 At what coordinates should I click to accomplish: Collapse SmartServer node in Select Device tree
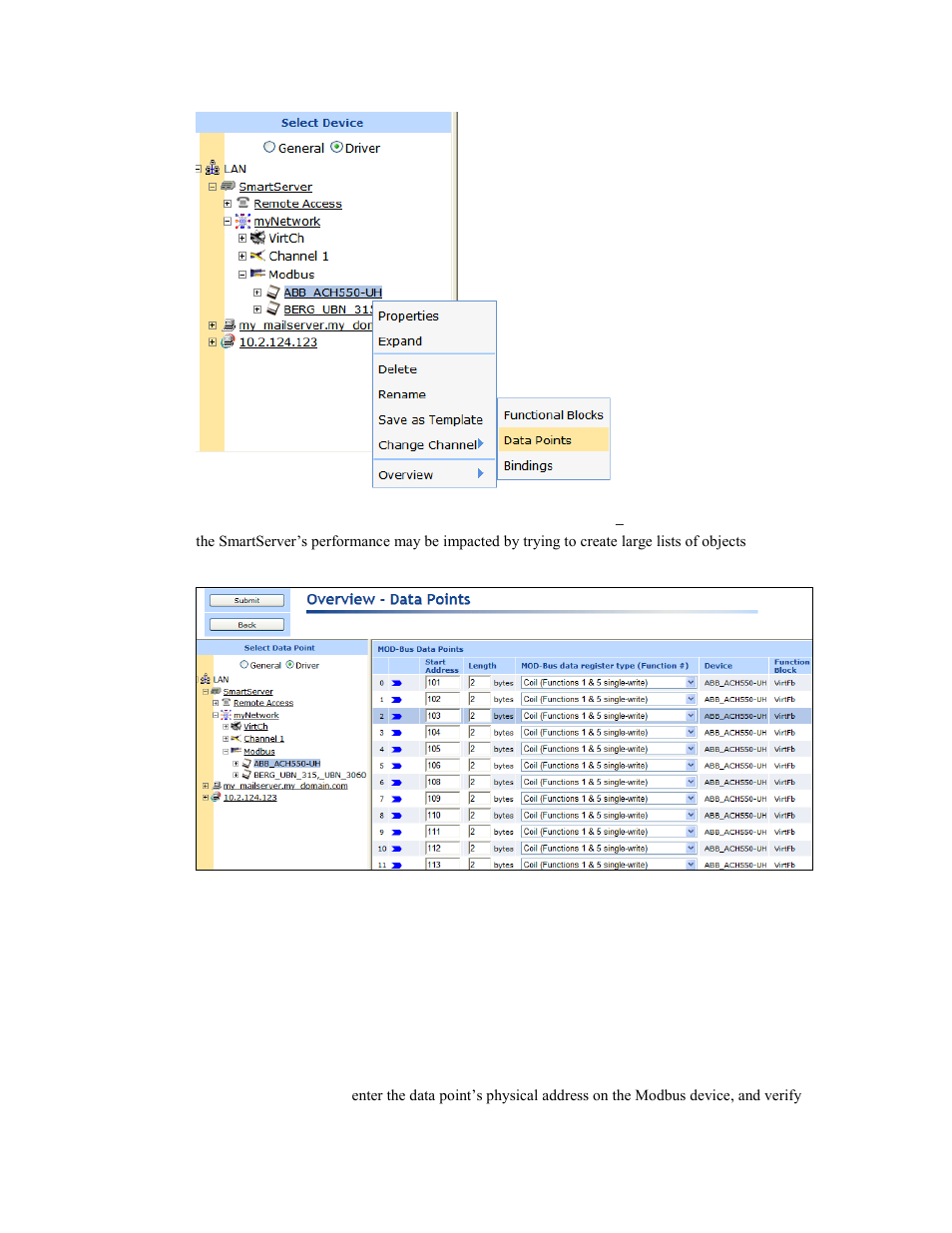tap(213, 187)
